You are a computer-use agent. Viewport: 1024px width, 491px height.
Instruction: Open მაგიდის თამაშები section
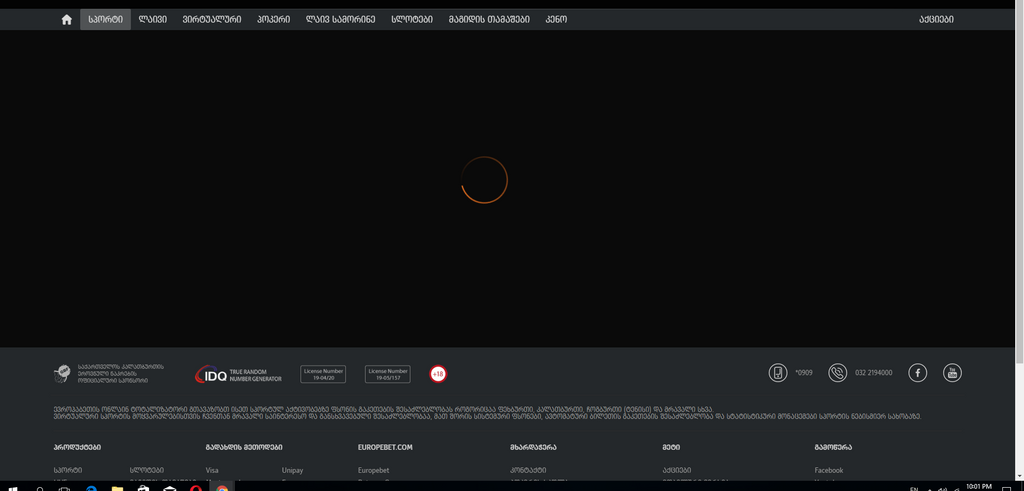489,20
